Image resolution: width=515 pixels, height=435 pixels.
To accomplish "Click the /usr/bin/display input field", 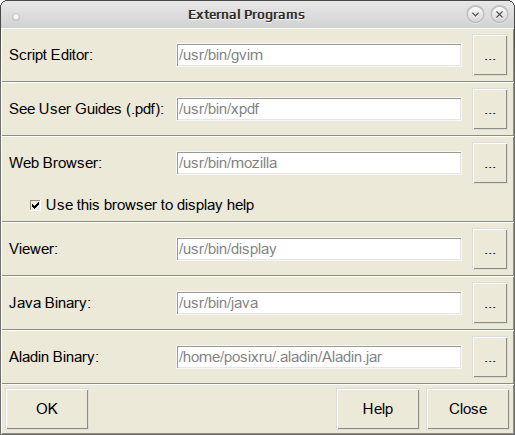I will (x=319, y=249).
